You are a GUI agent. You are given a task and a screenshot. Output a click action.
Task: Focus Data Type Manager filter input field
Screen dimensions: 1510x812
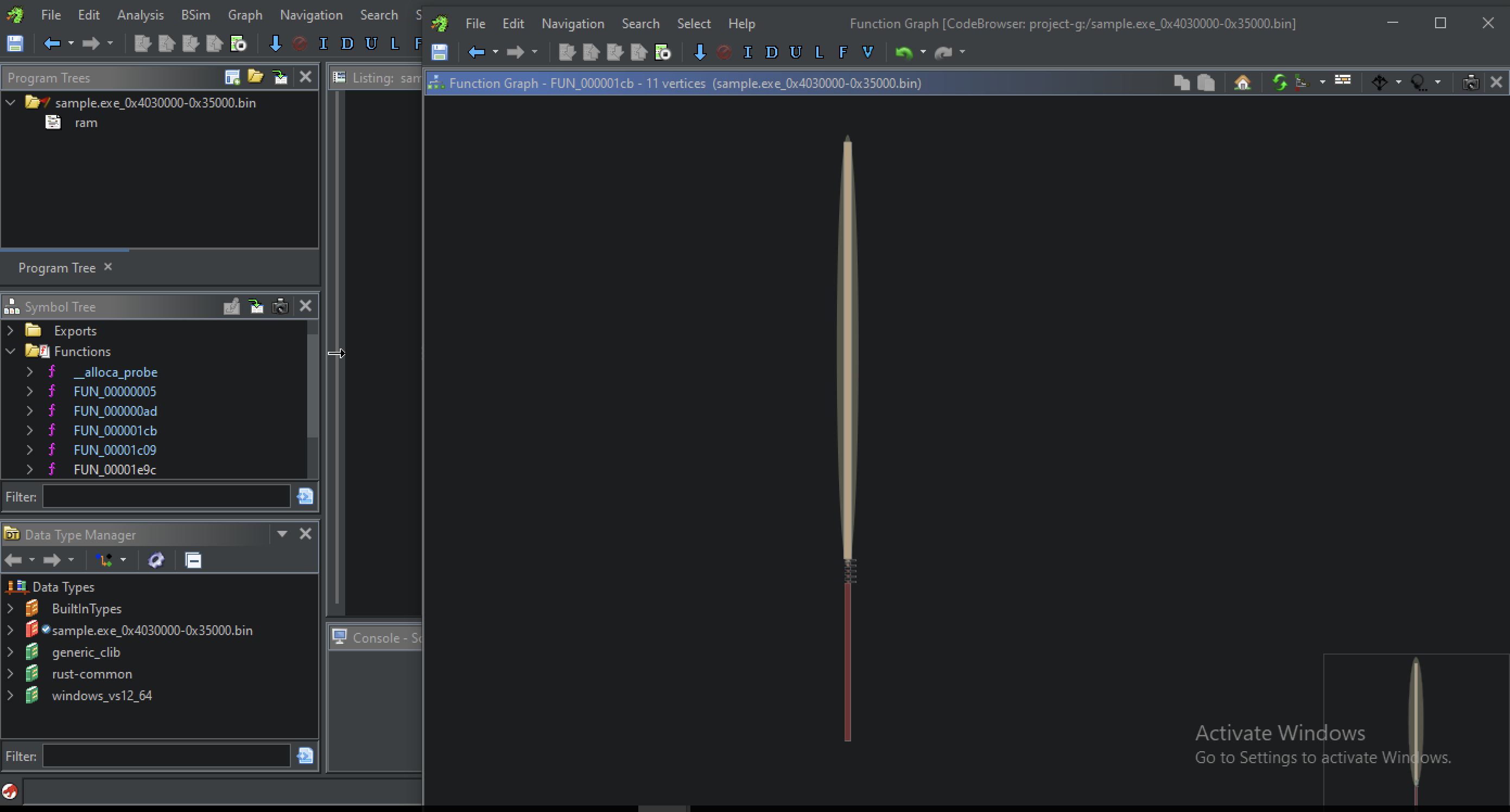[x=167, y=756]
